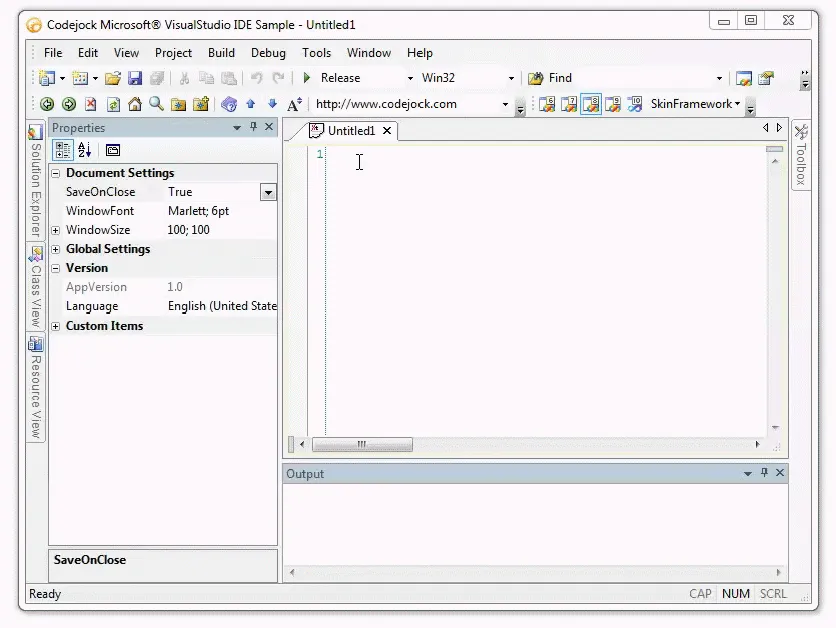Screen dimensions: 836x628
Task: Click the Paste clipboard icon
Action: [x=229, y=78]
